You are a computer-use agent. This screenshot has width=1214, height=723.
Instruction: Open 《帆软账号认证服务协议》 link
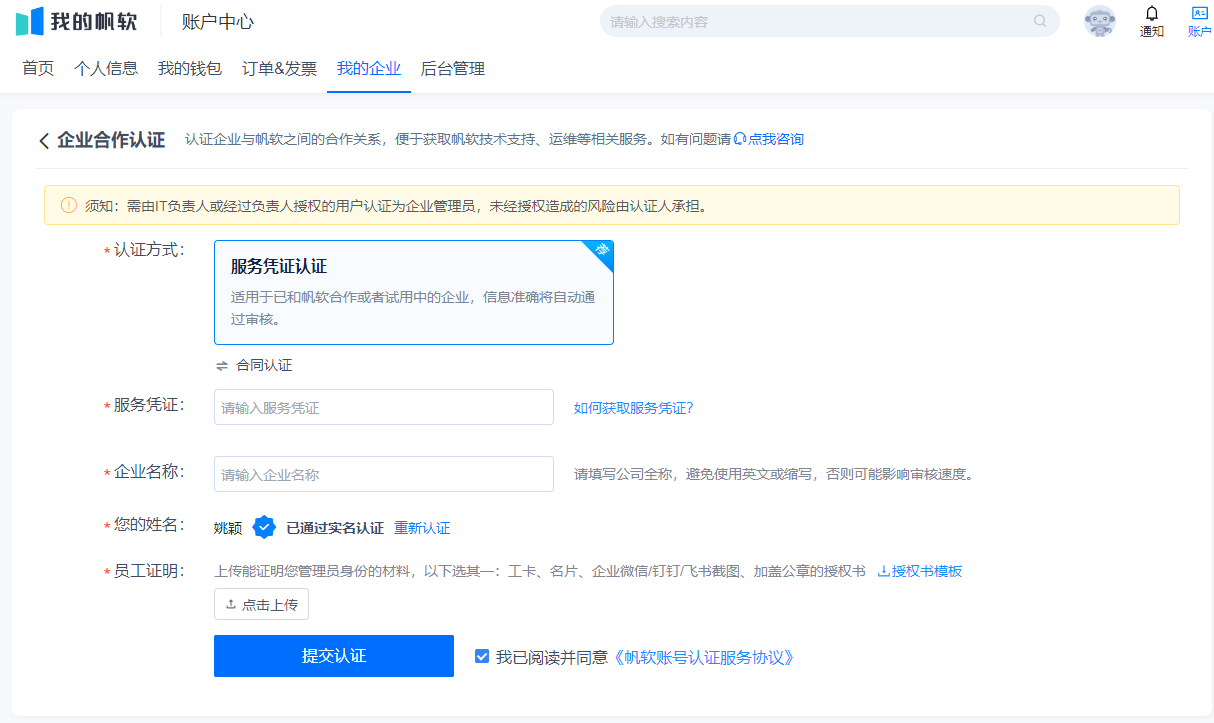click(x=704, y=657)
